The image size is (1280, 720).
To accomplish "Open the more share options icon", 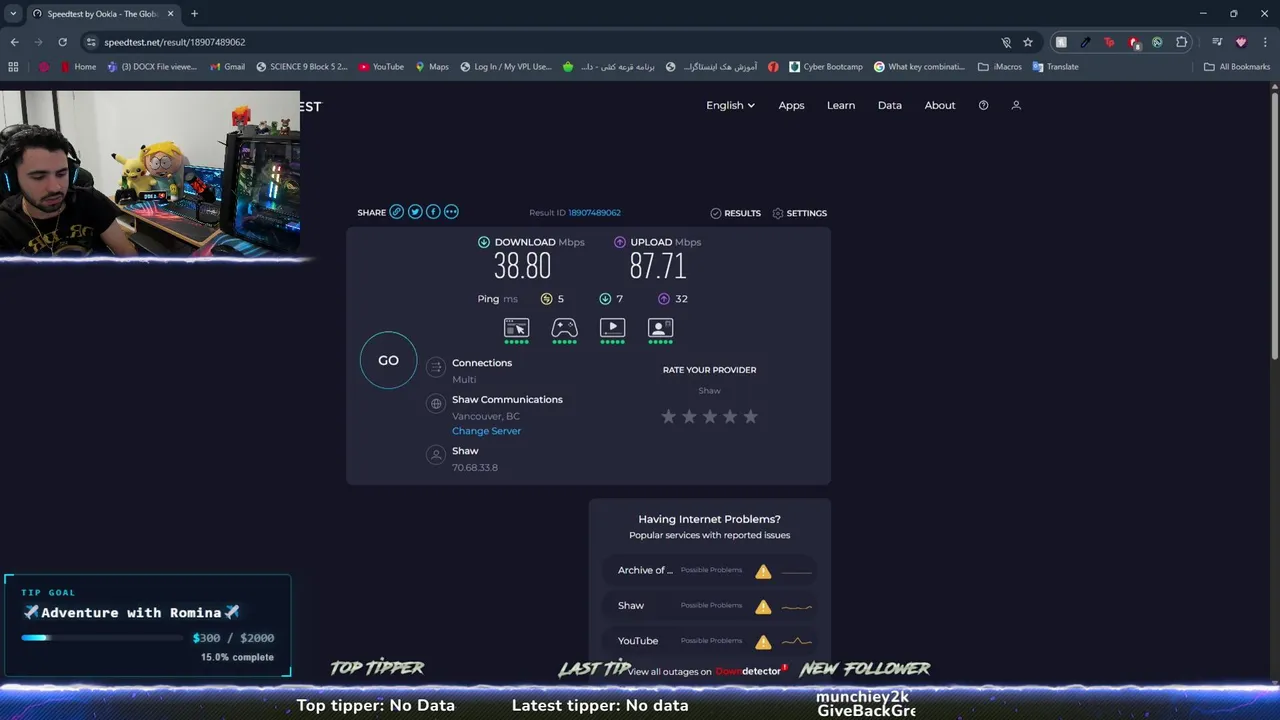I will (451, 212).
